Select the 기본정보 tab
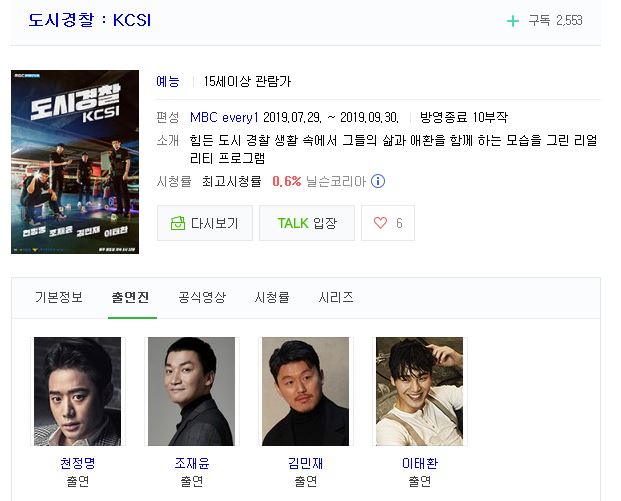This screenshot has width=621, height=501. coord(59,297)
